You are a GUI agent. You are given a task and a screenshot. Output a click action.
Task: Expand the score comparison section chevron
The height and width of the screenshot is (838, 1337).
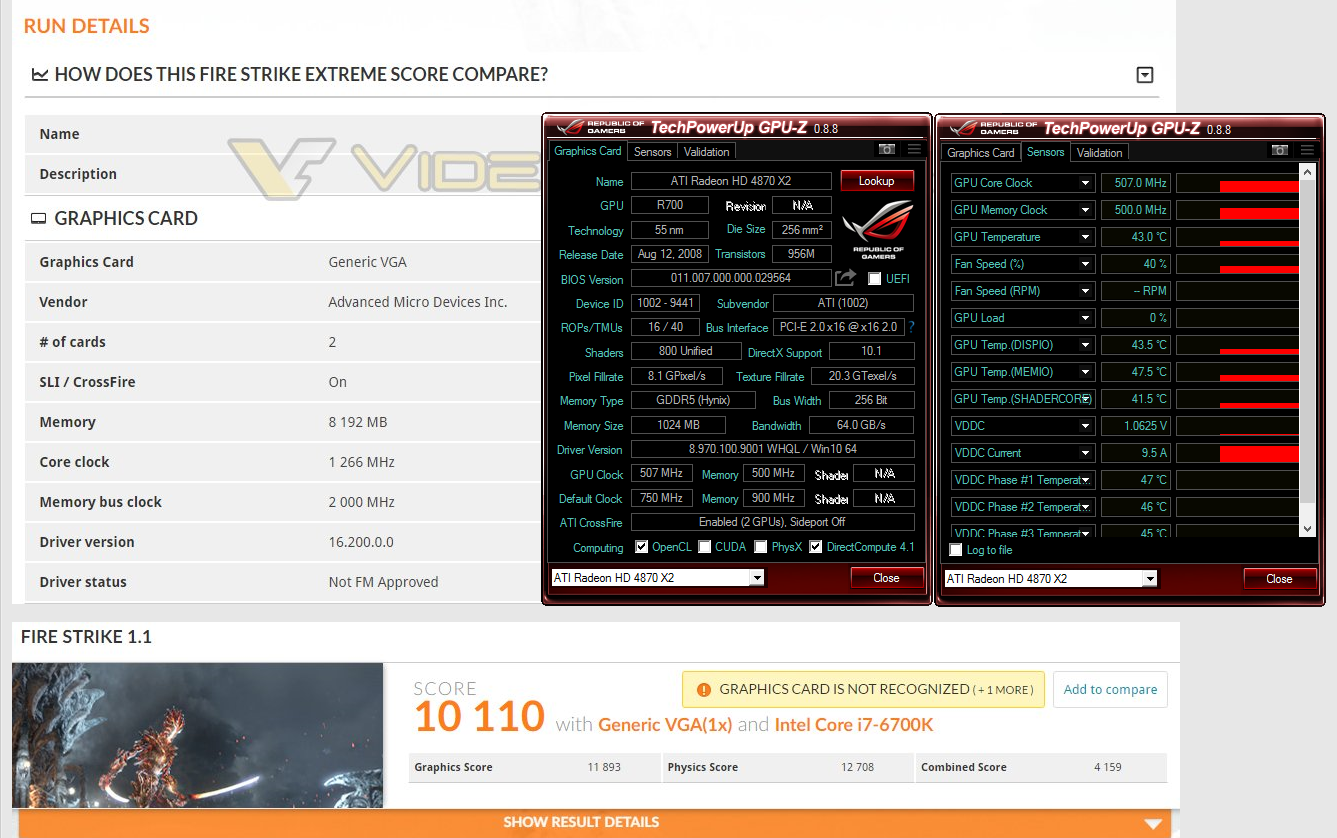tap(1146, 75)
